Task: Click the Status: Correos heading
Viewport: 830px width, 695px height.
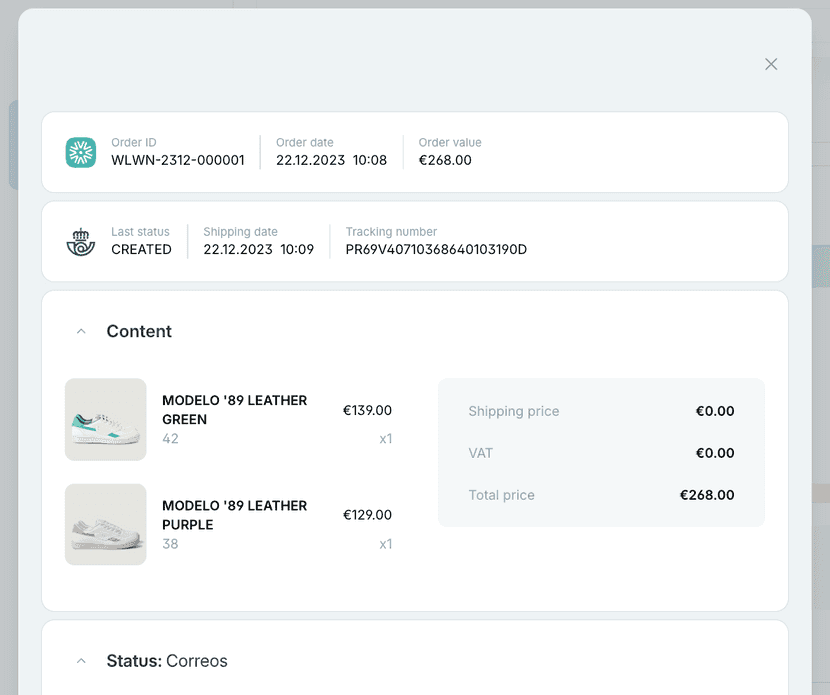Action: pyautogui.click(x=167, y=661)
